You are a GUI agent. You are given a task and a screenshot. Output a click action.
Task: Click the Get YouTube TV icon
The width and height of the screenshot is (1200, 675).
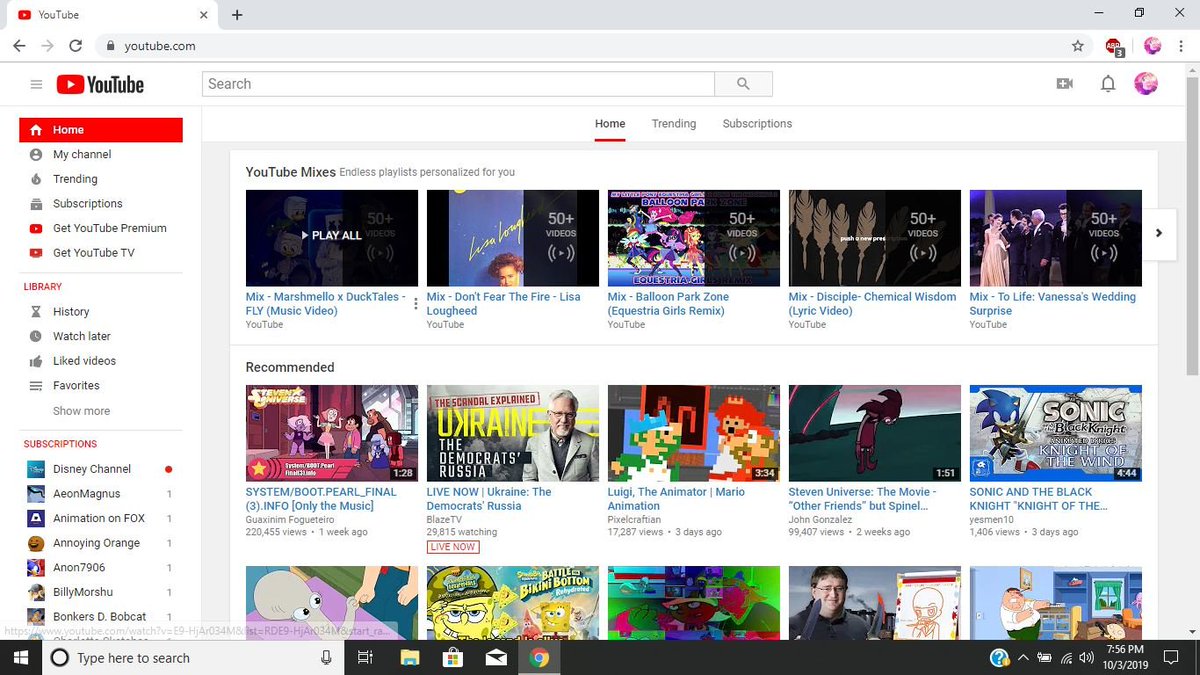click(x=36, y=253)
